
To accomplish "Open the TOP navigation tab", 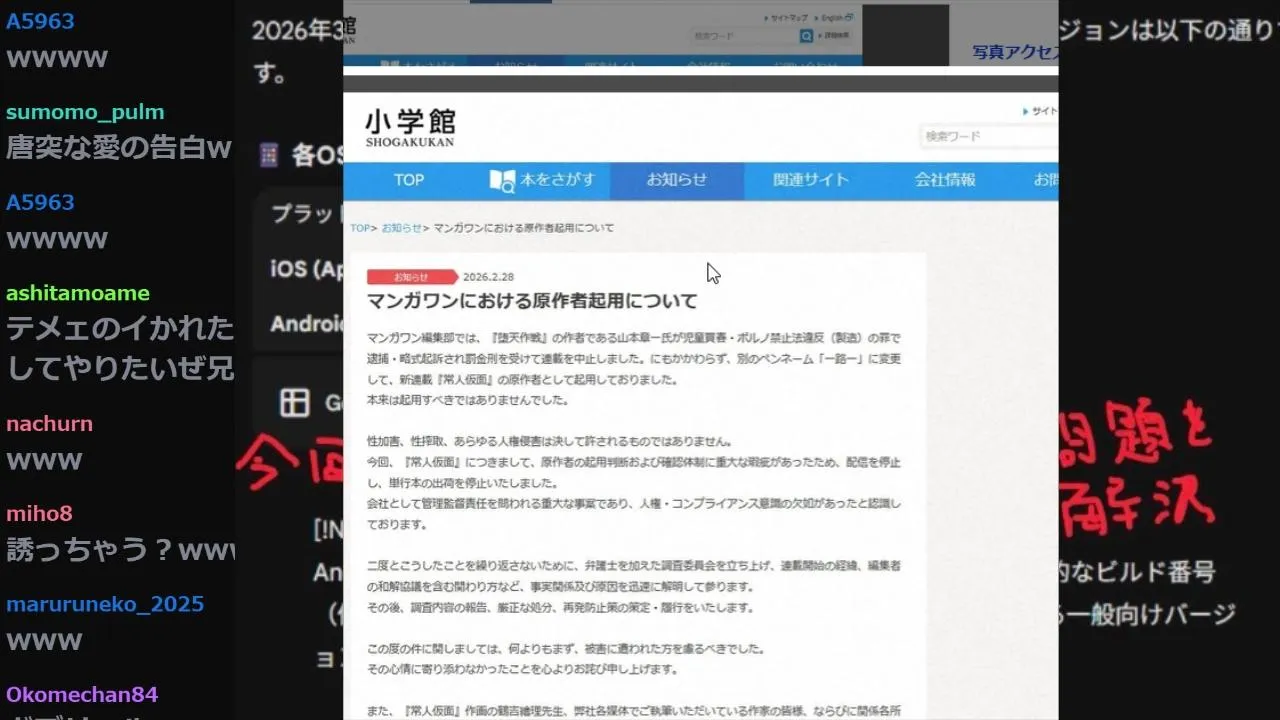I will pyautogui.click(x=409, y=181).
